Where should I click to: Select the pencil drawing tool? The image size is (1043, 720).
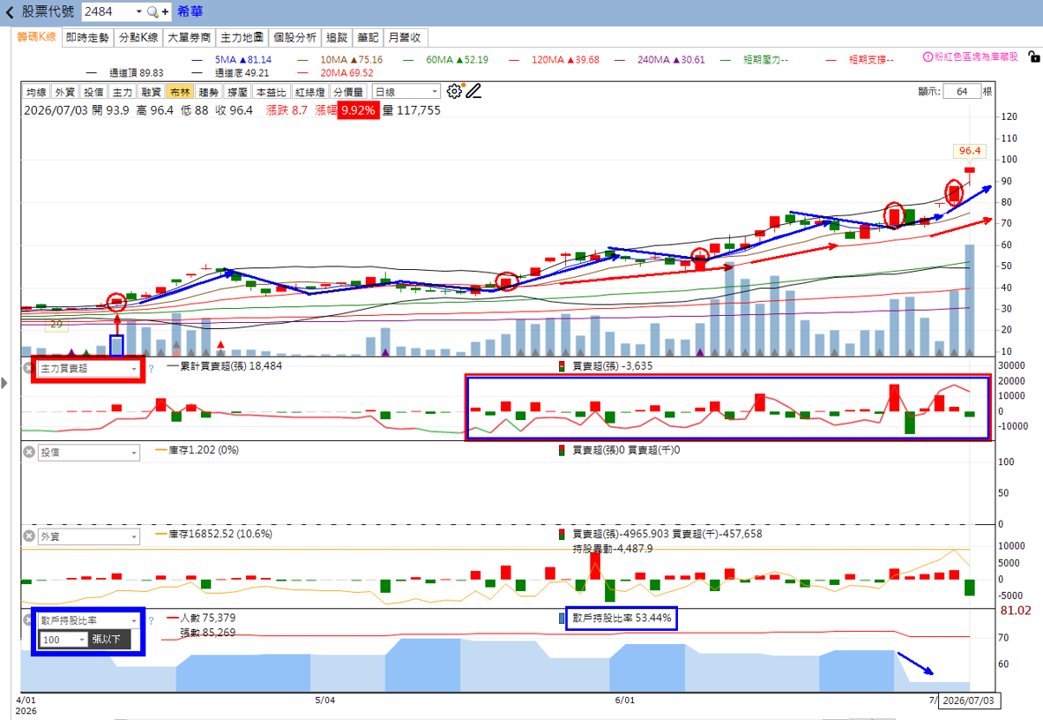[x=473, y=91]
